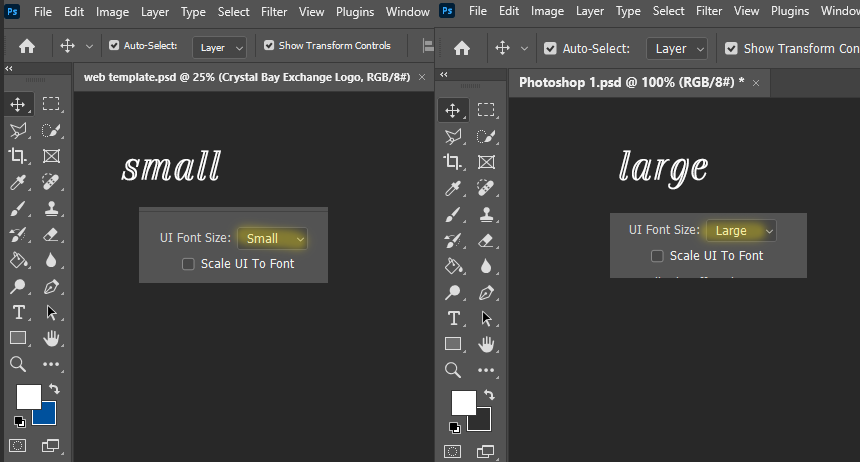Select the Frame tool in left window
The height and width of the screenshot is (462, 860).
[x=51, y=156]
